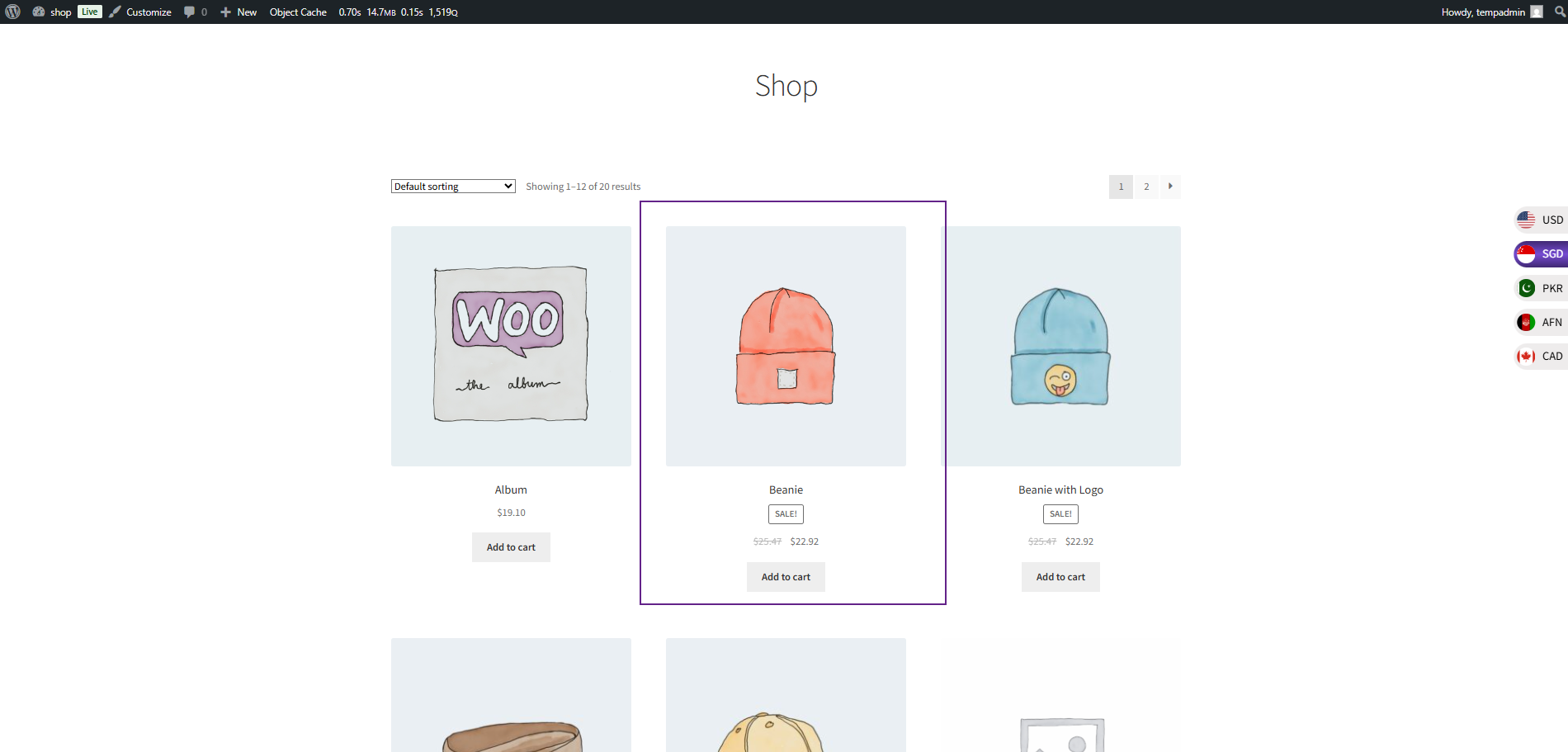Click the Canada flag icon

[1526, 356]
